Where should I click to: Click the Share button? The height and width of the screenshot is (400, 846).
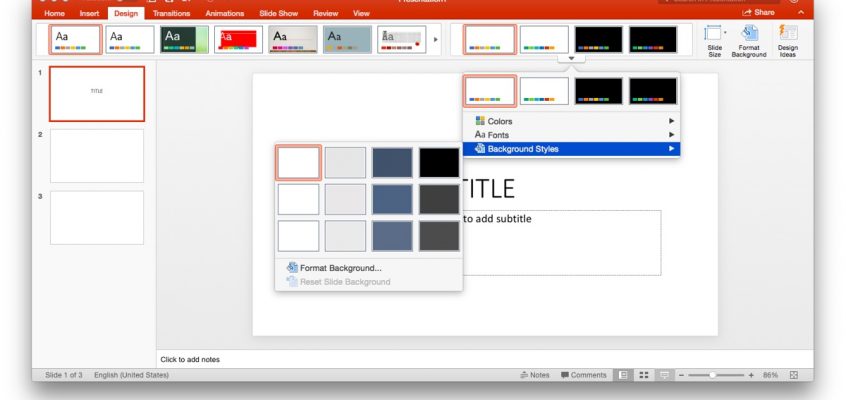(758, 12)
